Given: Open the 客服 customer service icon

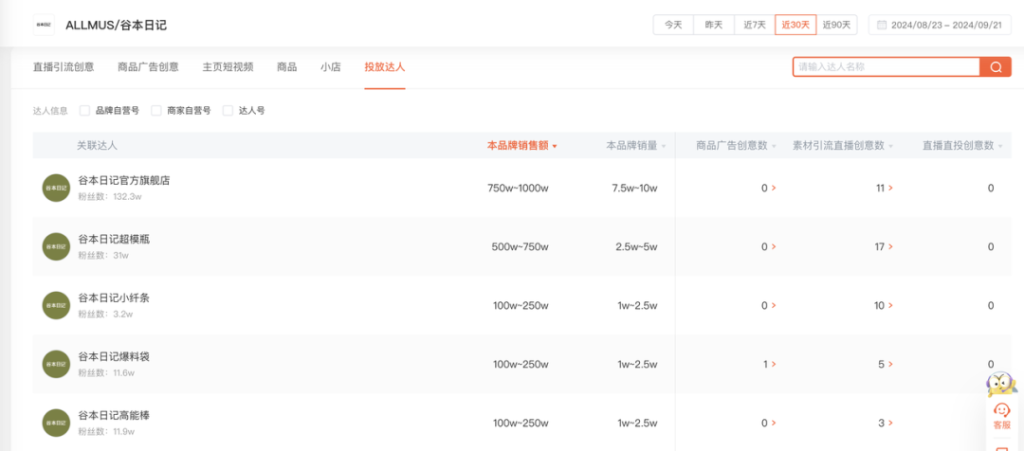Looking at the screenshot, I should pyautogui.click(x=1002, y=416).
